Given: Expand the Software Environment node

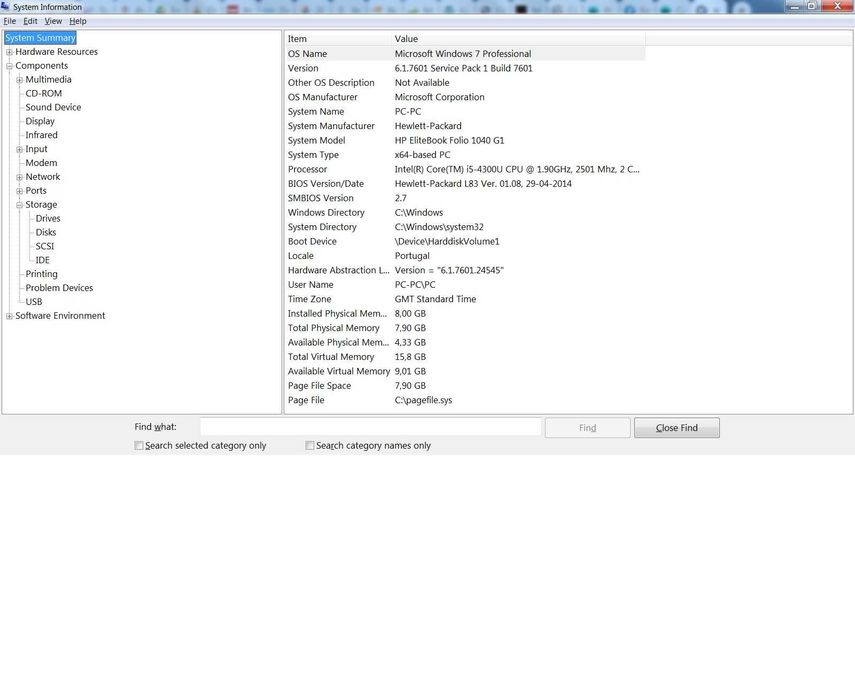Looking at the screenshot, I should coord(9,316).
